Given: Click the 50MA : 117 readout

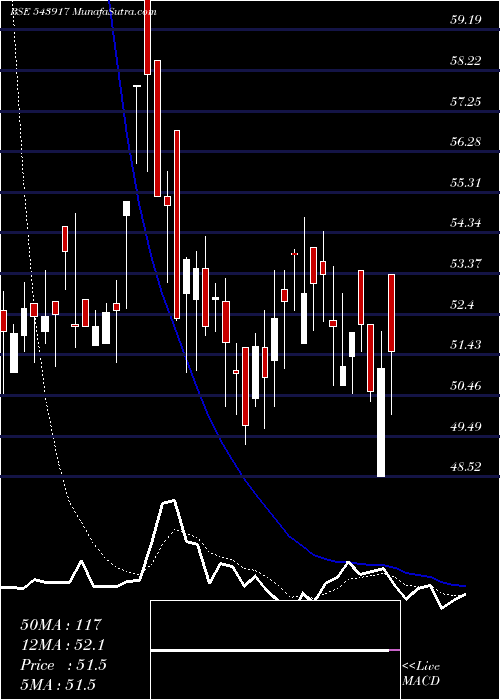Looking at the screenshot, I should coord(62,624).
